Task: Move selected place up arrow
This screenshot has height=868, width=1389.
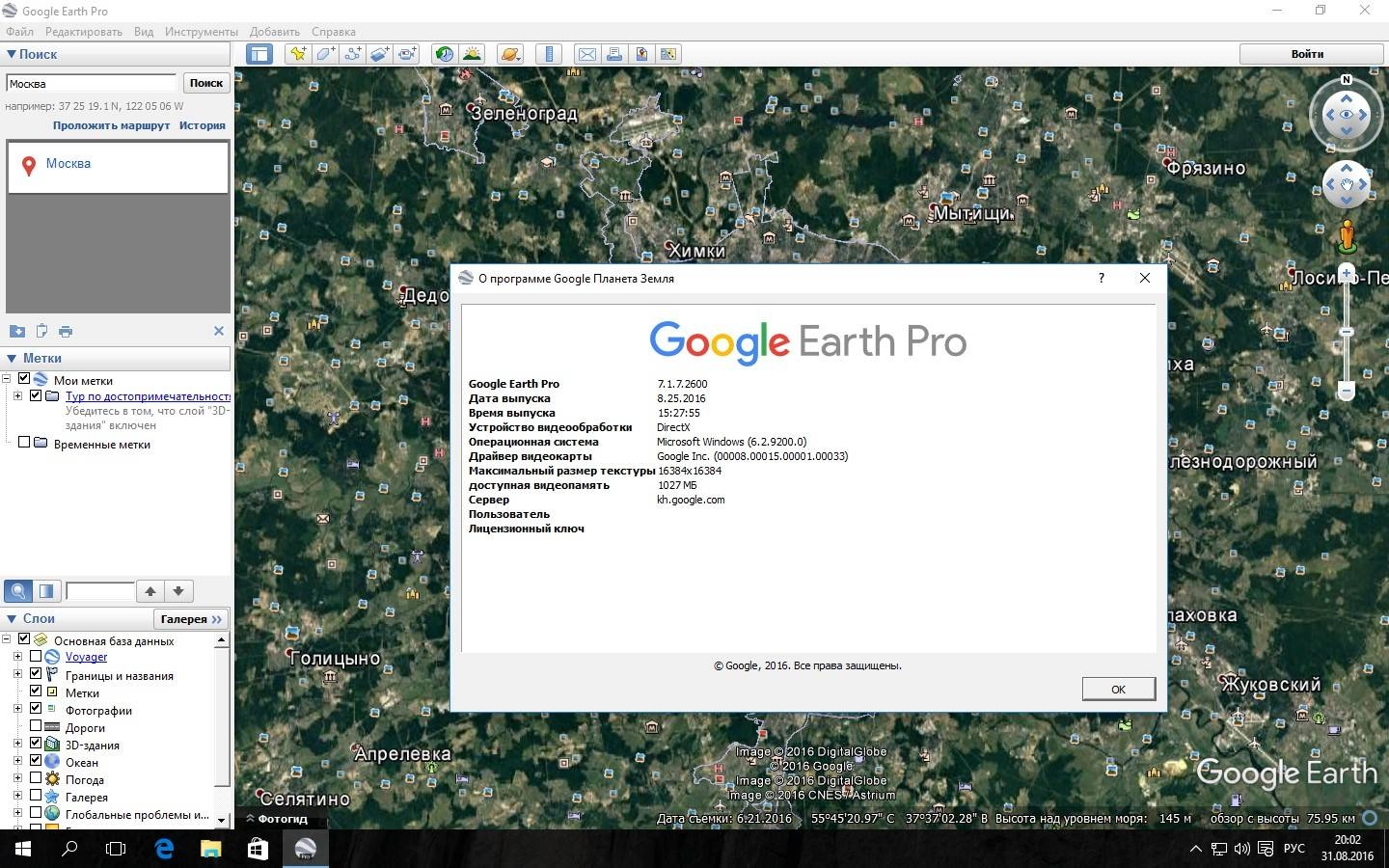Action: tap(150, 591)
